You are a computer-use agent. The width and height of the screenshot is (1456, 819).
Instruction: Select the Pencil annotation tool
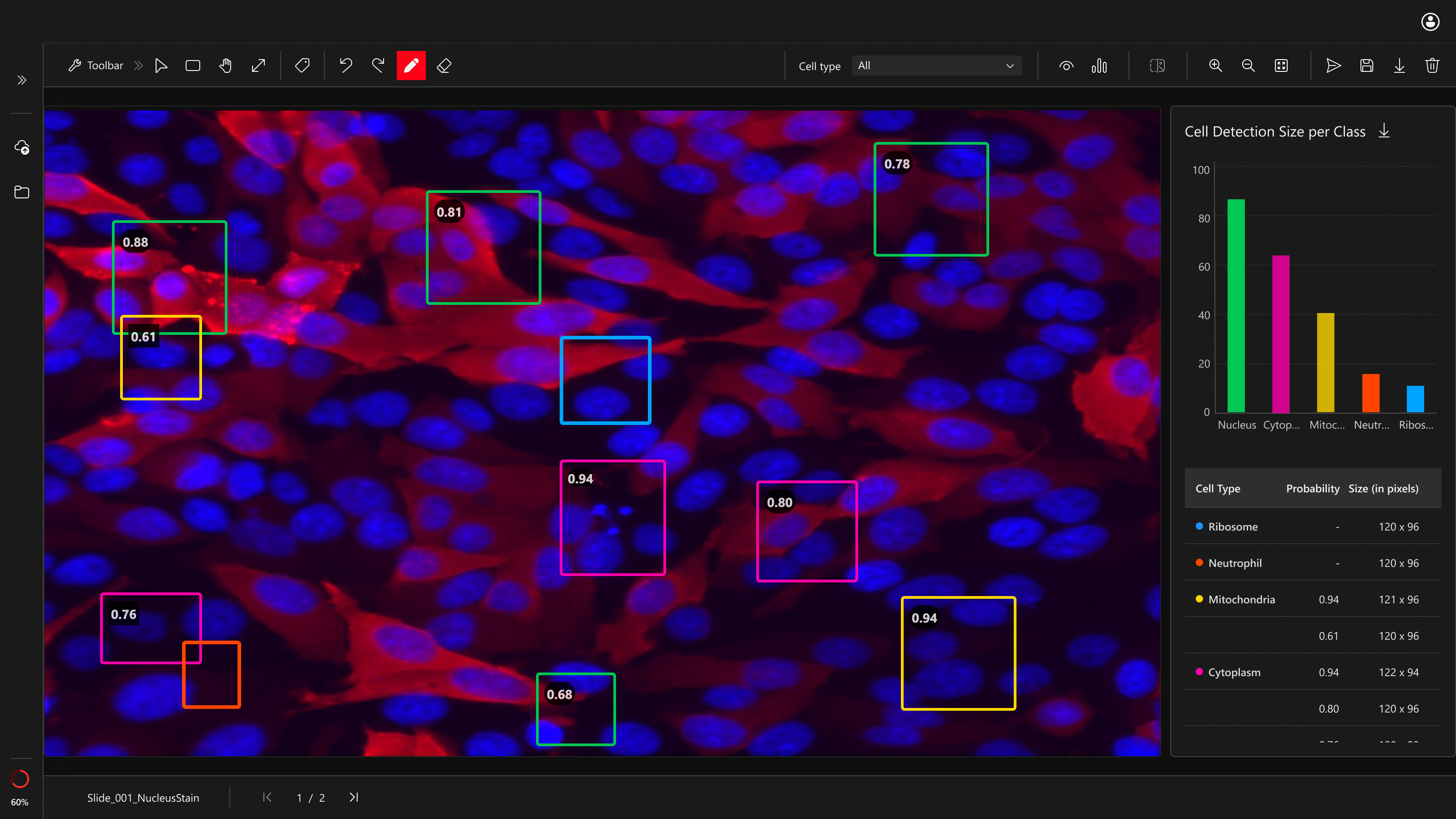pos(411,65)
